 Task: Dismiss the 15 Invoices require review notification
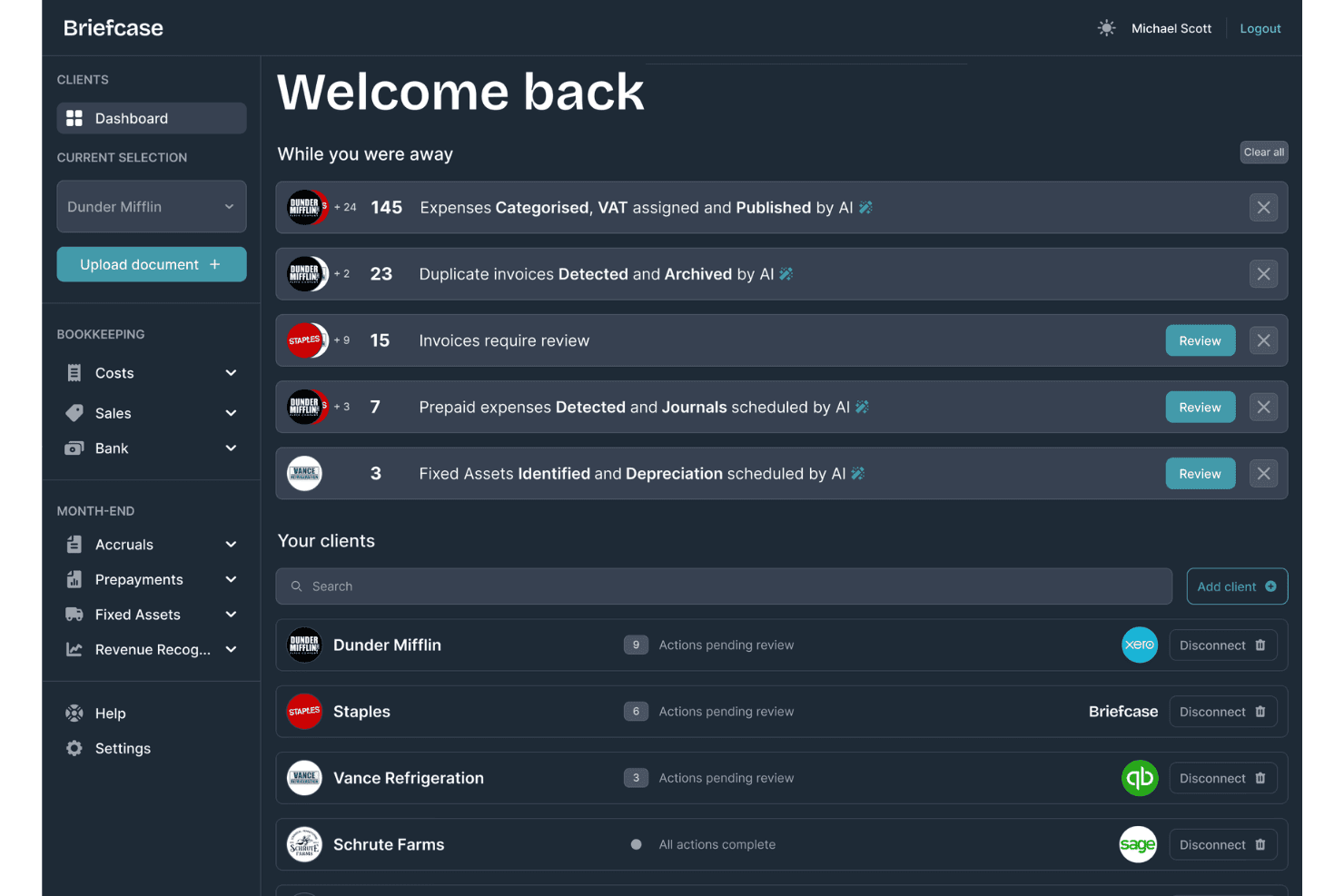point(1263,340)
